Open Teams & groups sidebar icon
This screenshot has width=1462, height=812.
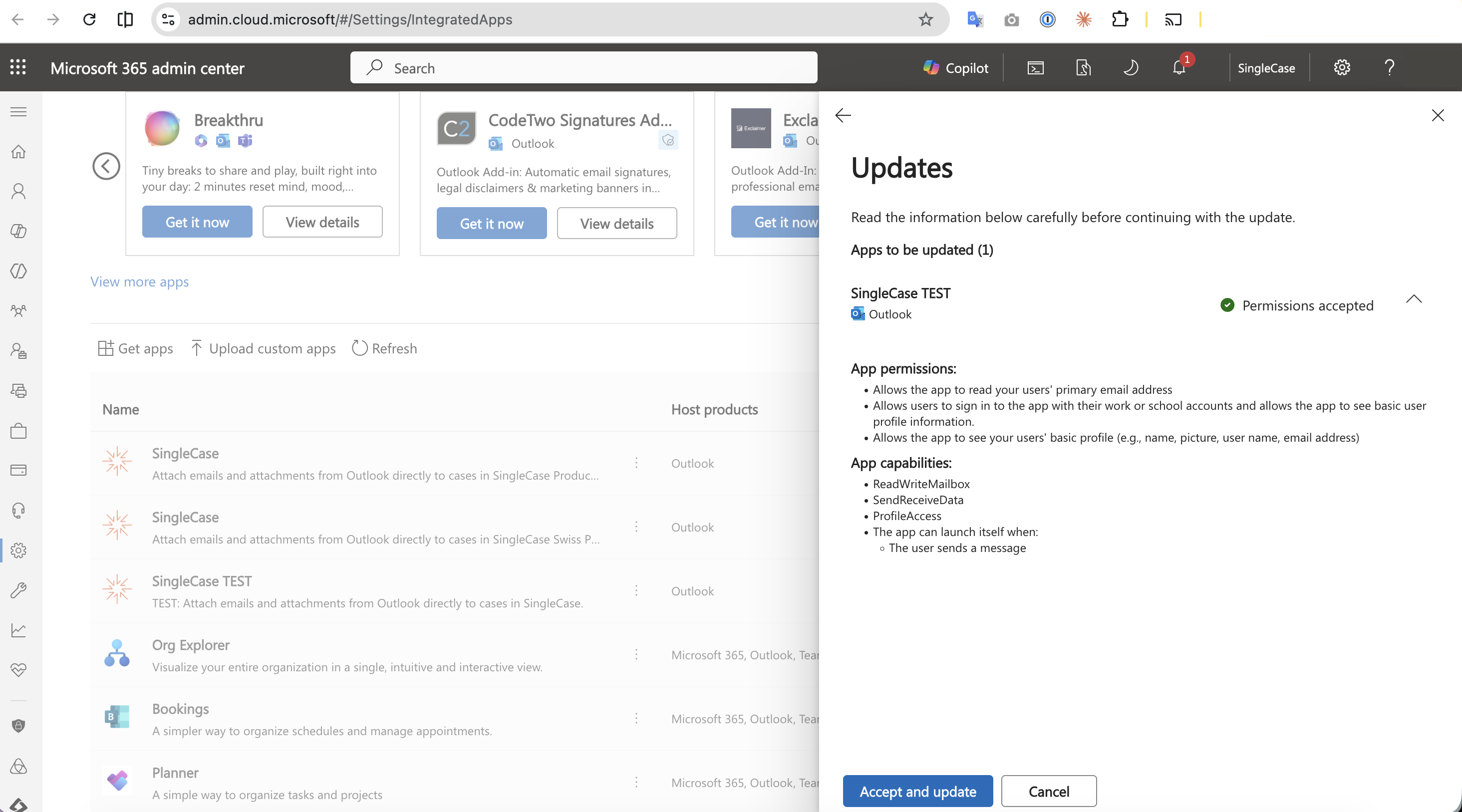(x=19, y=311)
